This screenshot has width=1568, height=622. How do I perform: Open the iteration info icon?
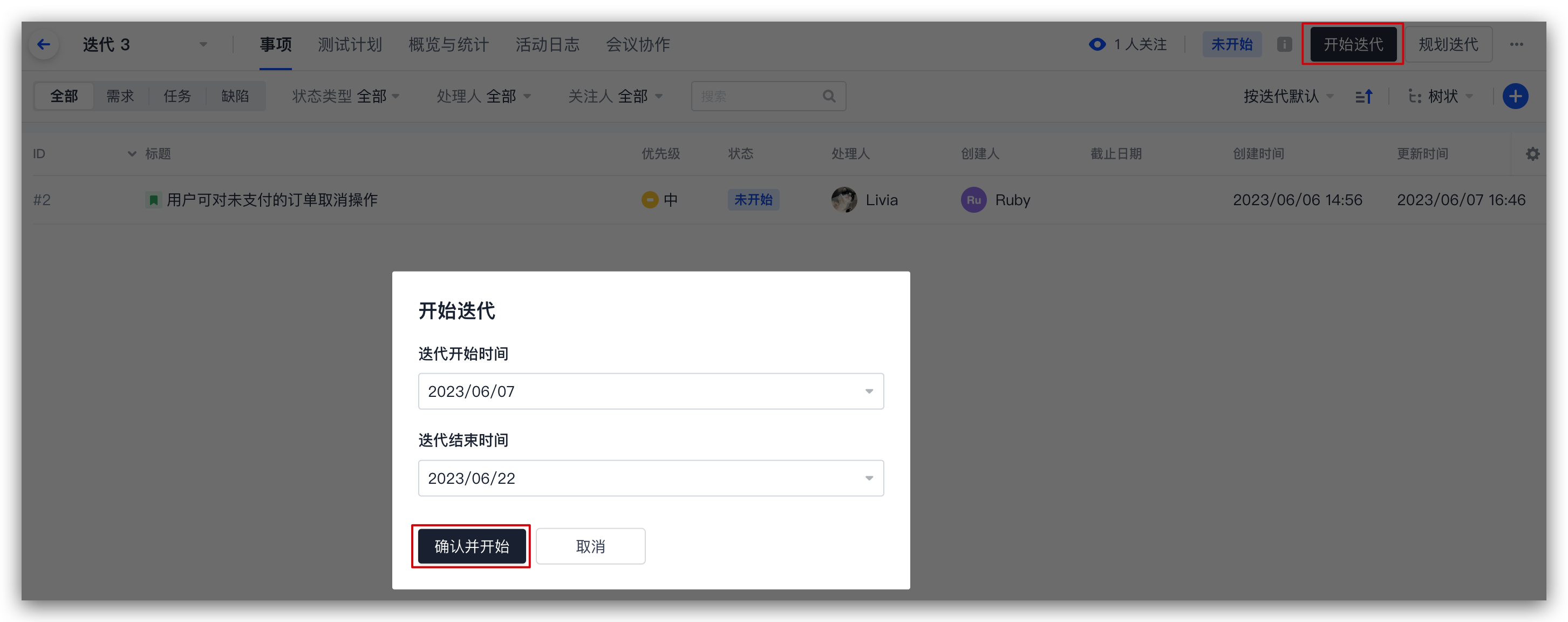click(1284, 44)
